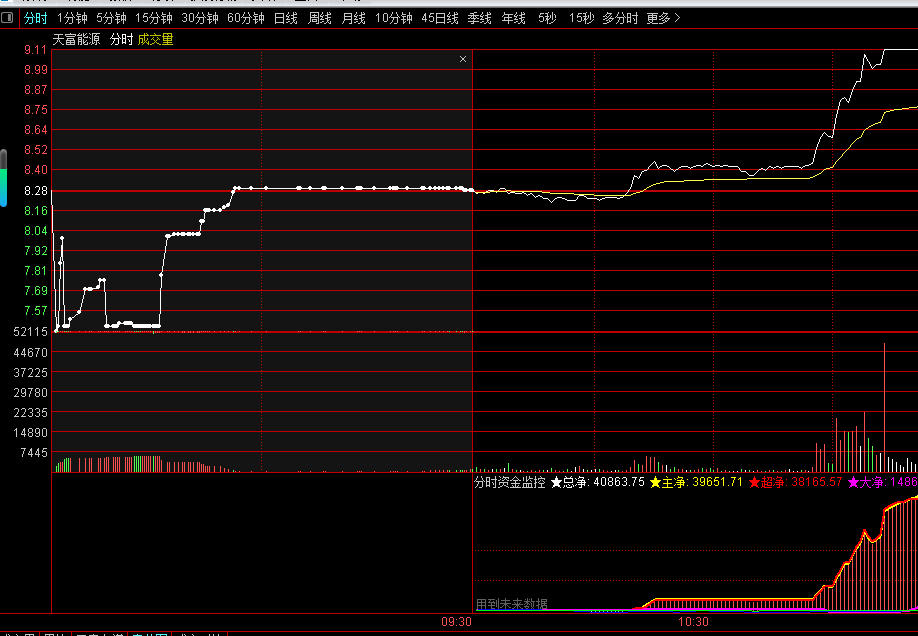Click the red star before 超净
The height and width of the screenshot is (636, 918).
[754, 482]
